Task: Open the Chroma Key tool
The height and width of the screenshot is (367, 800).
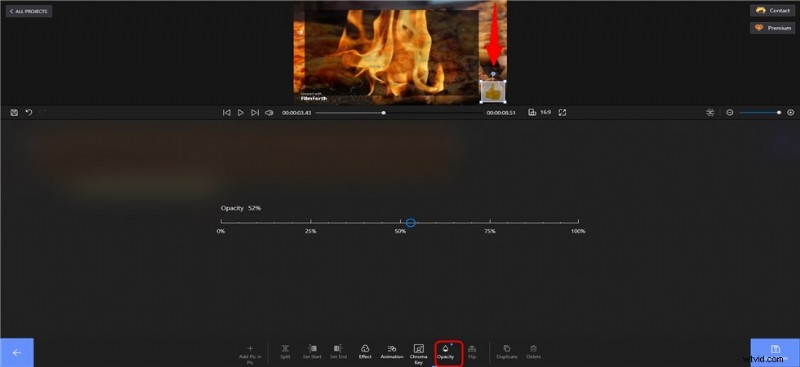Action: point(418,354)
